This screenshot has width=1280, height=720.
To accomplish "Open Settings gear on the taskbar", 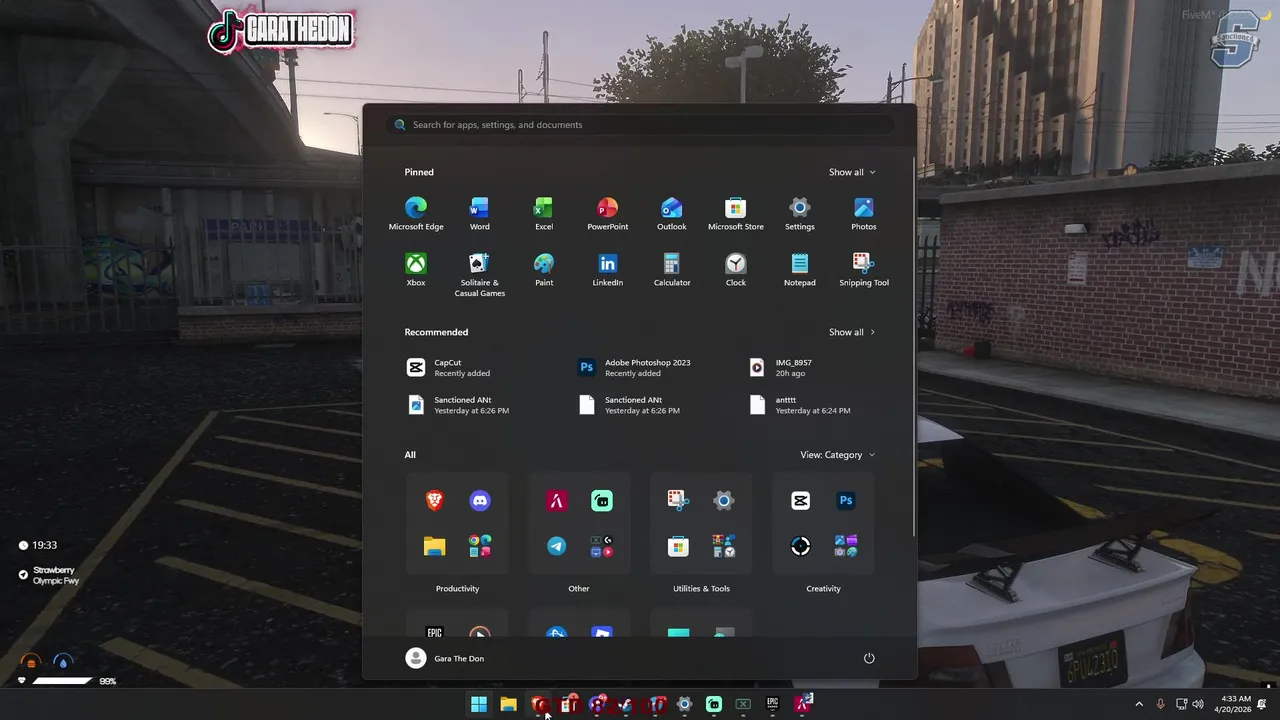I will [x=684, y=704].
